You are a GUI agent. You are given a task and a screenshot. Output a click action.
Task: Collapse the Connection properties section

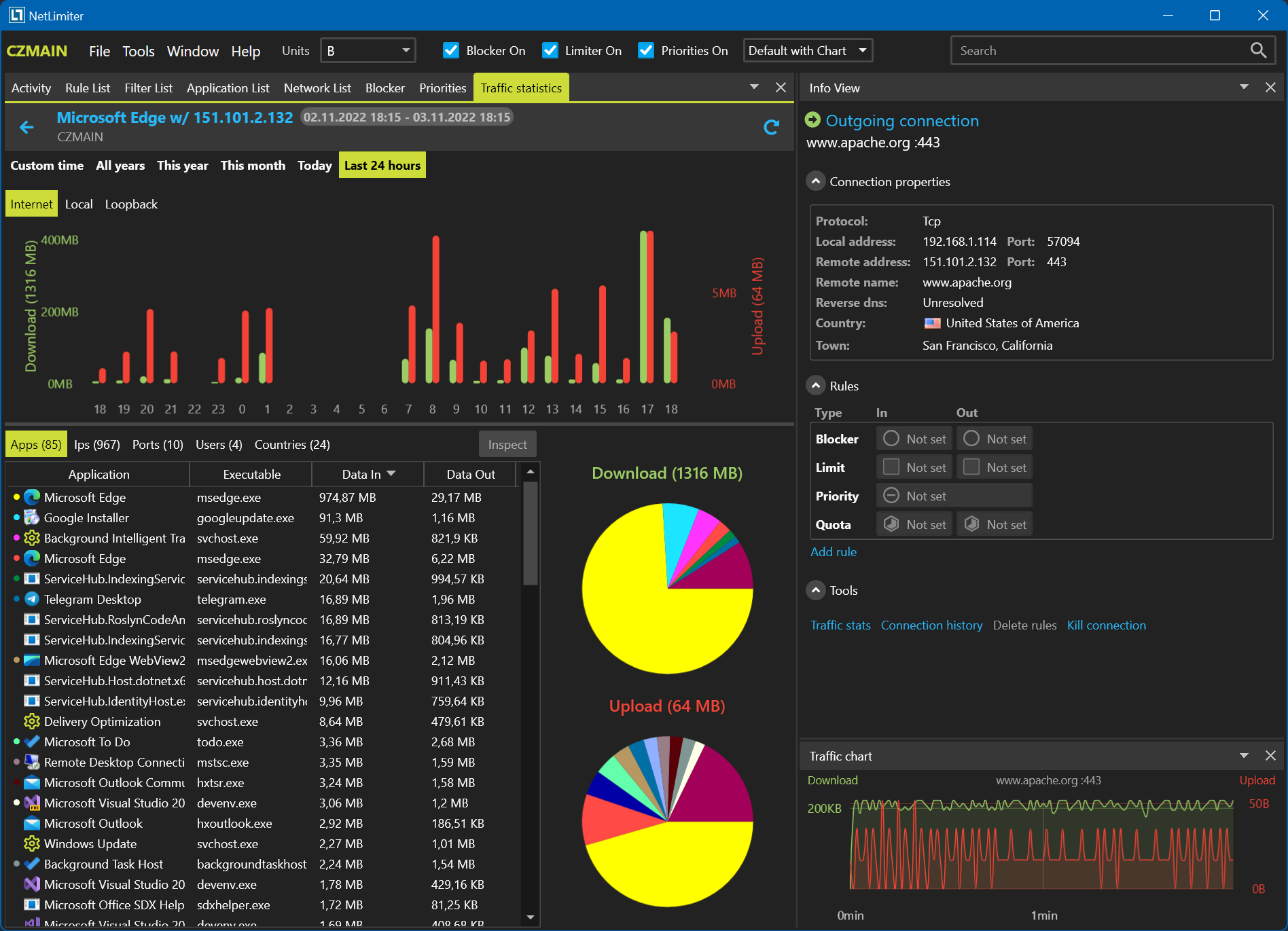point(816,181)
